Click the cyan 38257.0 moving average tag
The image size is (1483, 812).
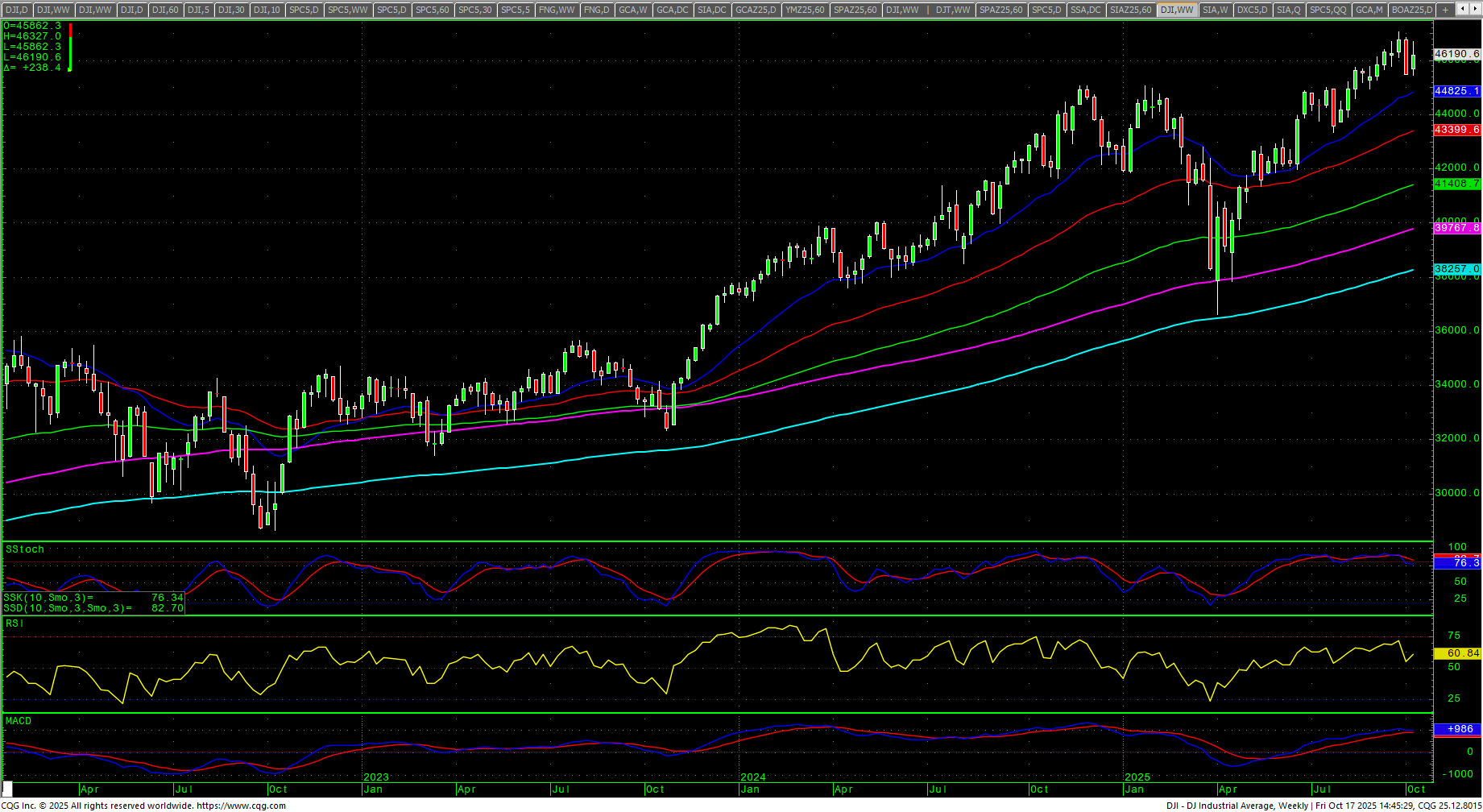coord(1456,269)
